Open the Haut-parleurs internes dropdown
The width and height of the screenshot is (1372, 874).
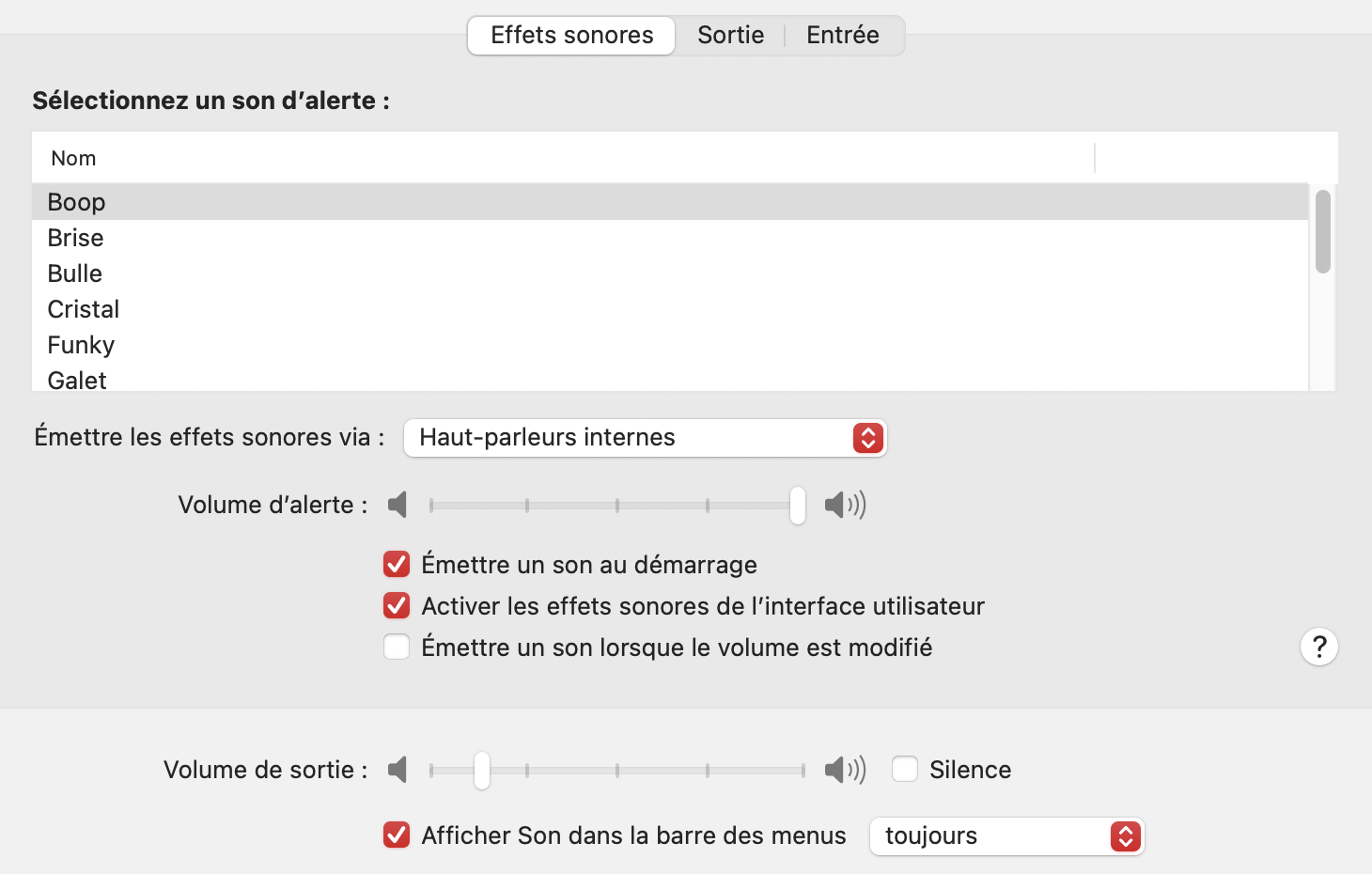[x=645, y=437]
